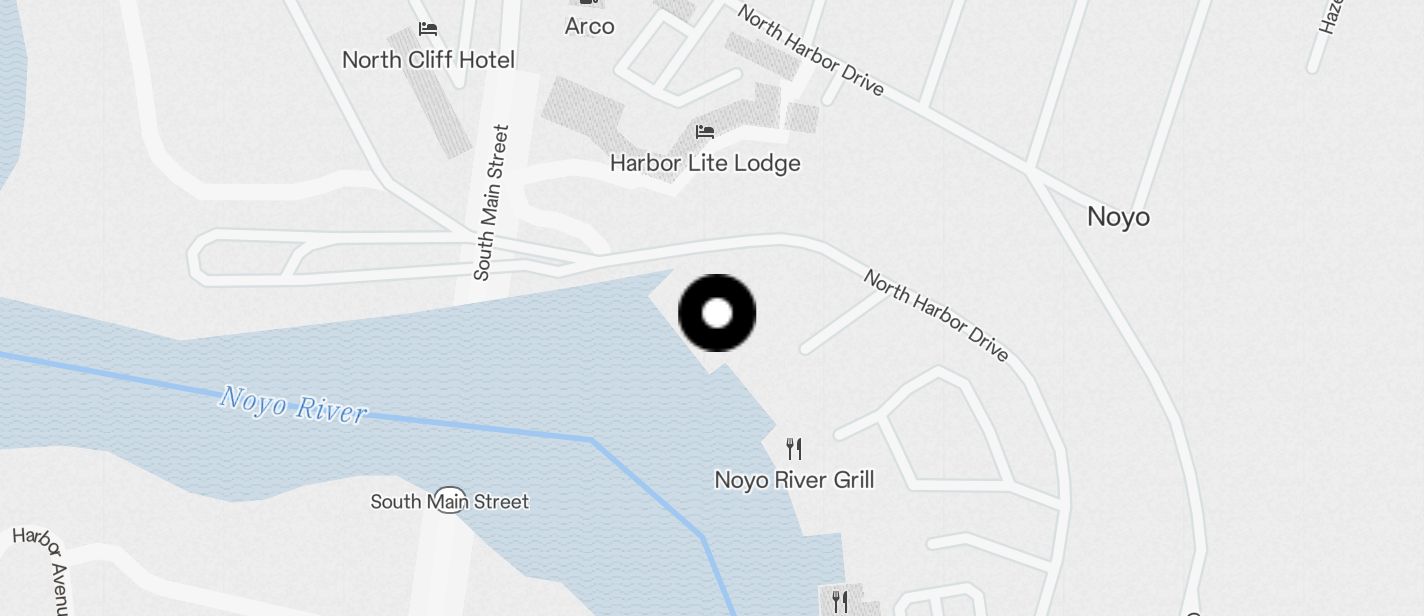Click the Arco place label
The height and width of the screenshot is (616, 1424).
click(x=589, y=26)
